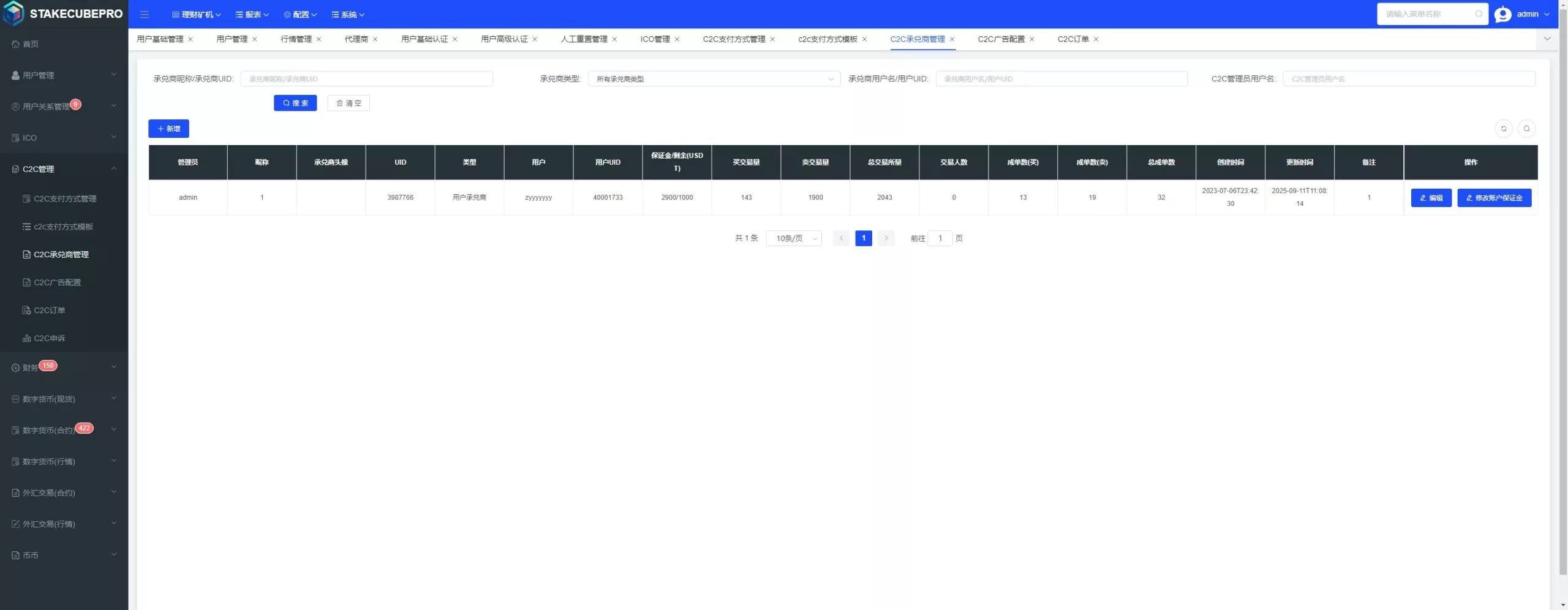Focus the 前往 page number input

coord(940,238)
